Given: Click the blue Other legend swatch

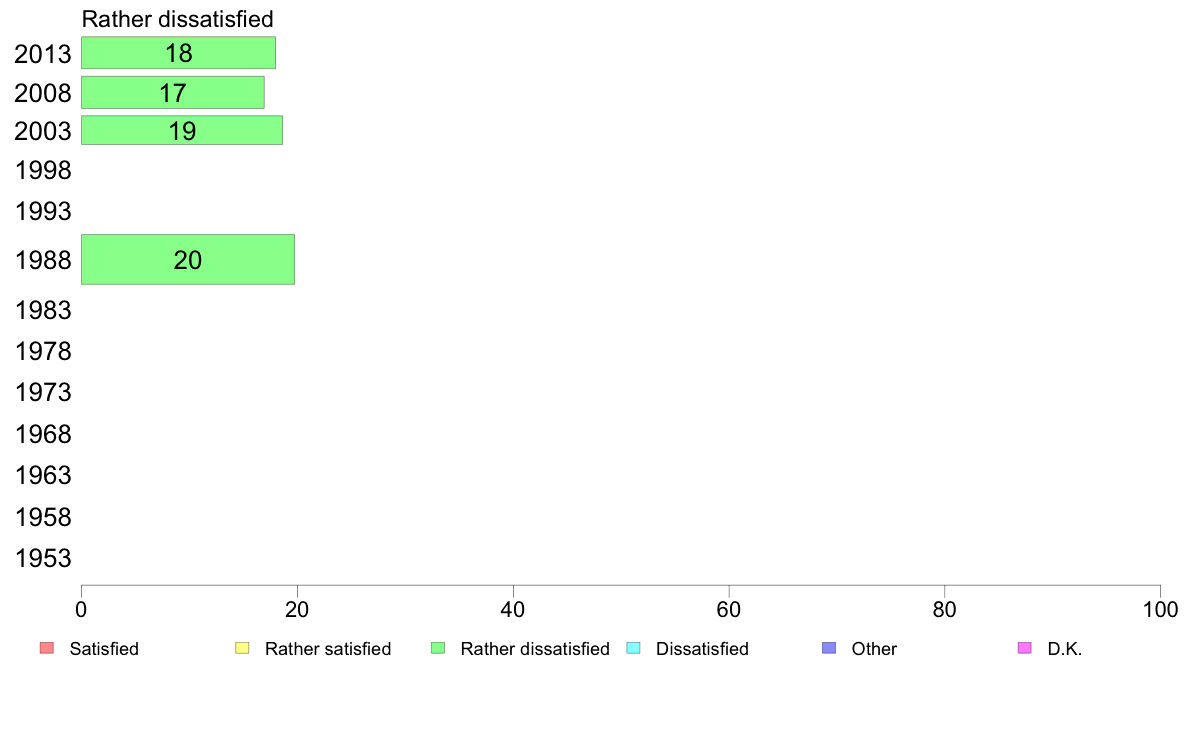Looking at the screenshot, I should (x=829, y=648).
